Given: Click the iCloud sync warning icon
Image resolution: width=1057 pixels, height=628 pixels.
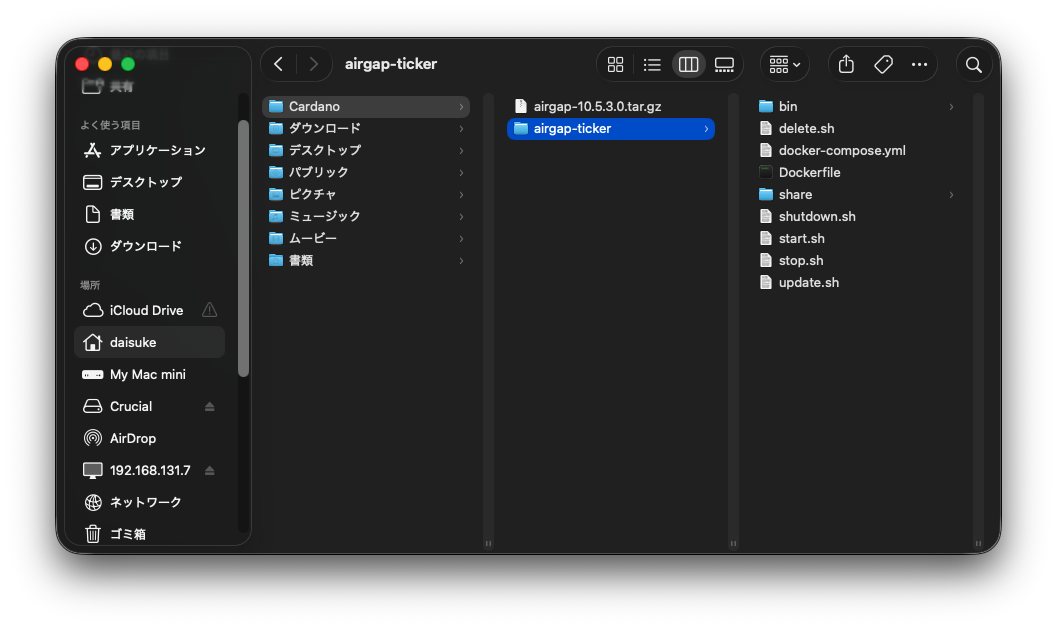Looking at the screenshot, I should click(209, 310).
